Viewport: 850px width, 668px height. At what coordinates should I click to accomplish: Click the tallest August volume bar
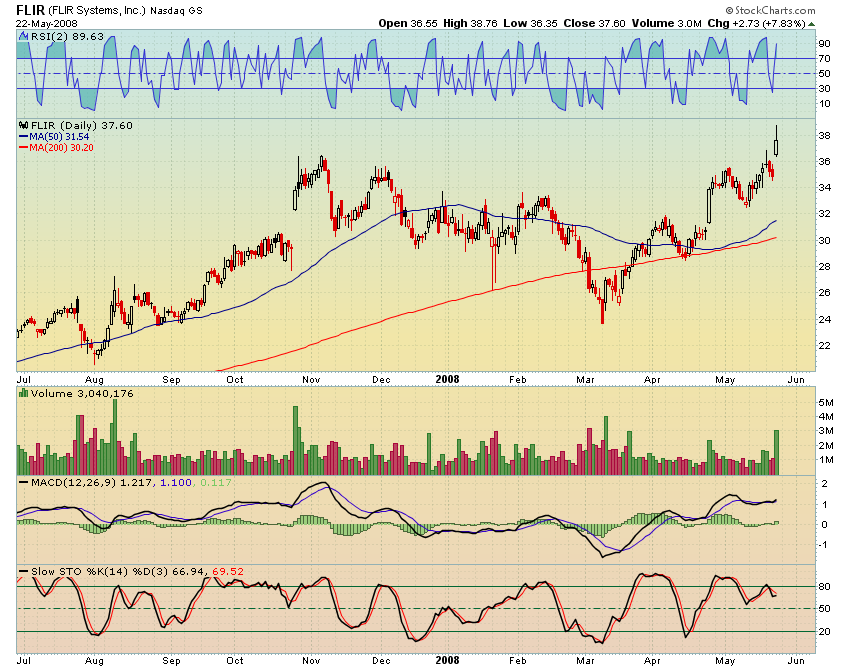tap(114, 437)
